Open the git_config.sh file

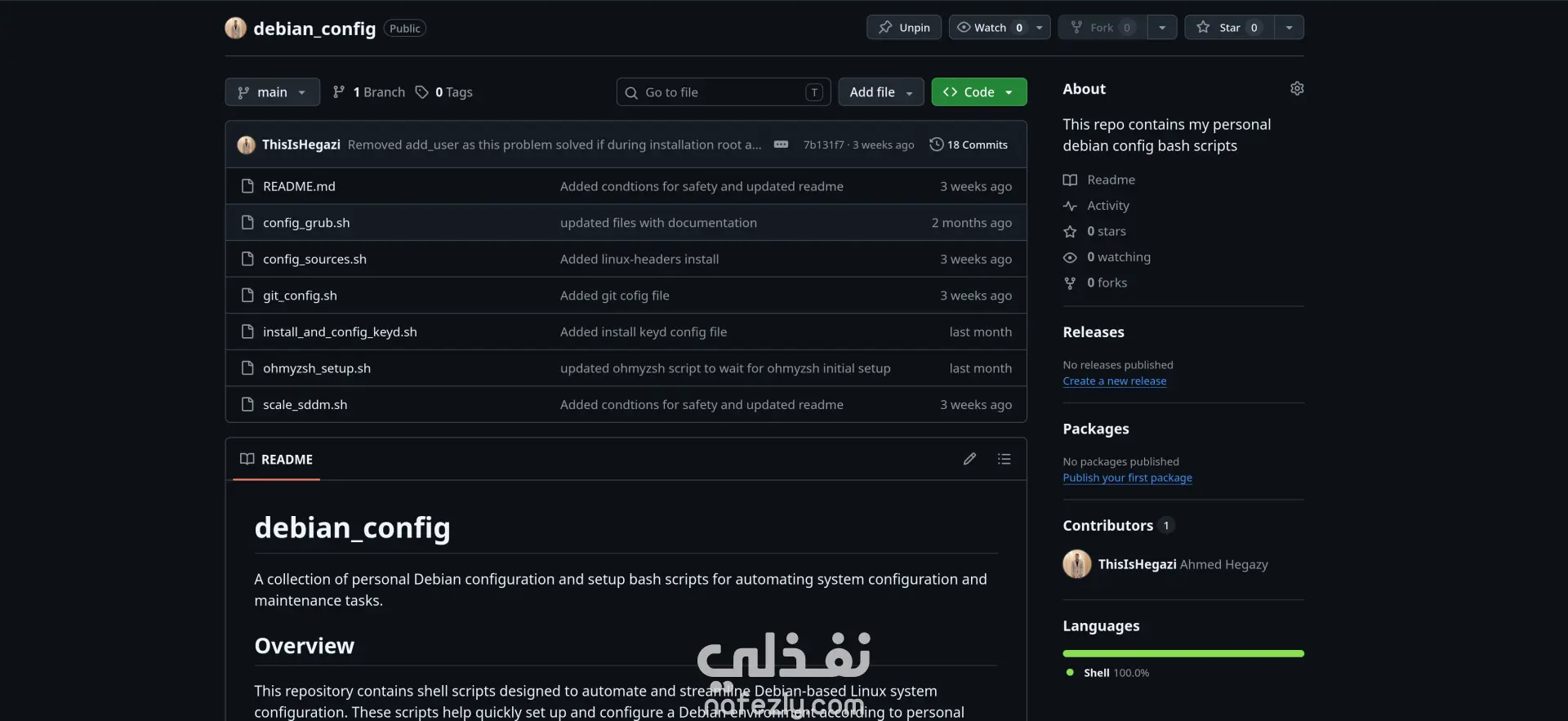[x=300, y=296]
